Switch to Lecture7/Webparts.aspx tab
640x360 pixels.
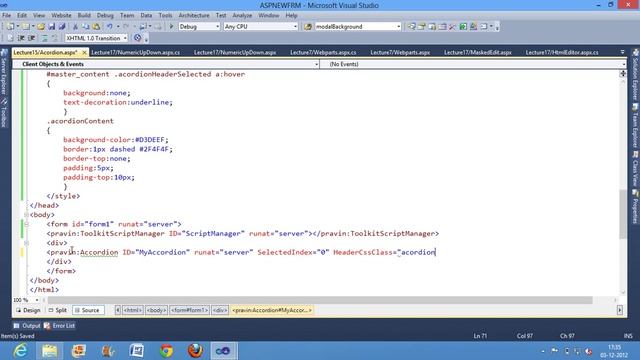coord(400,53)
